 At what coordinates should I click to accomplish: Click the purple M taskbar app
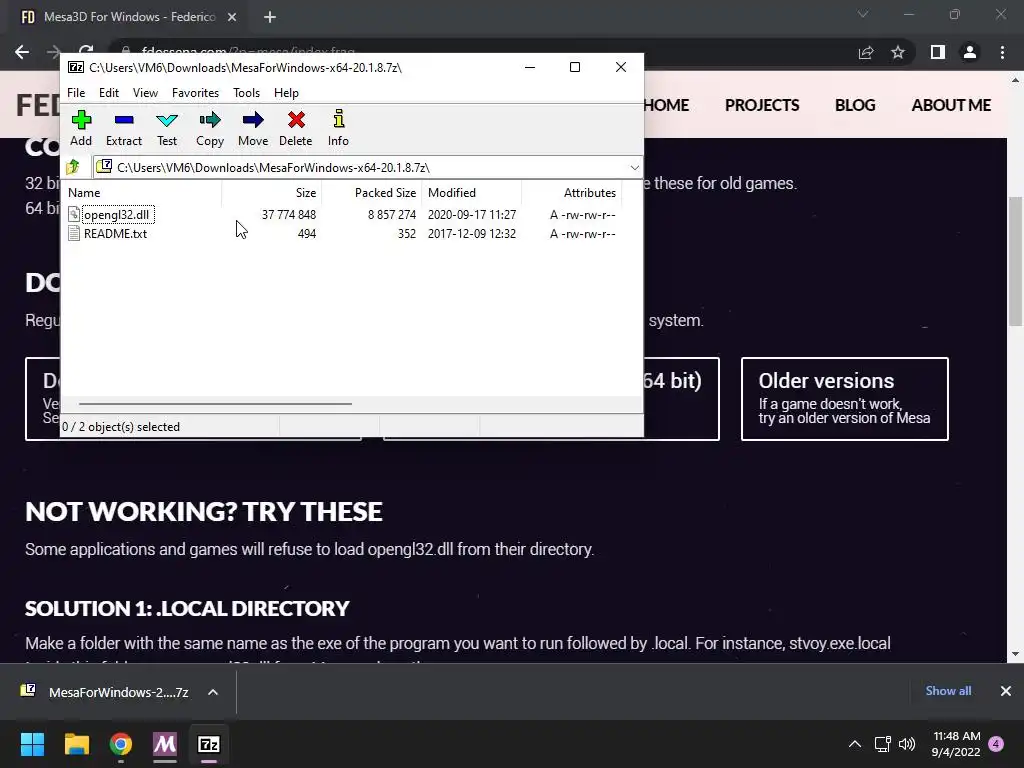coord(165,744)
